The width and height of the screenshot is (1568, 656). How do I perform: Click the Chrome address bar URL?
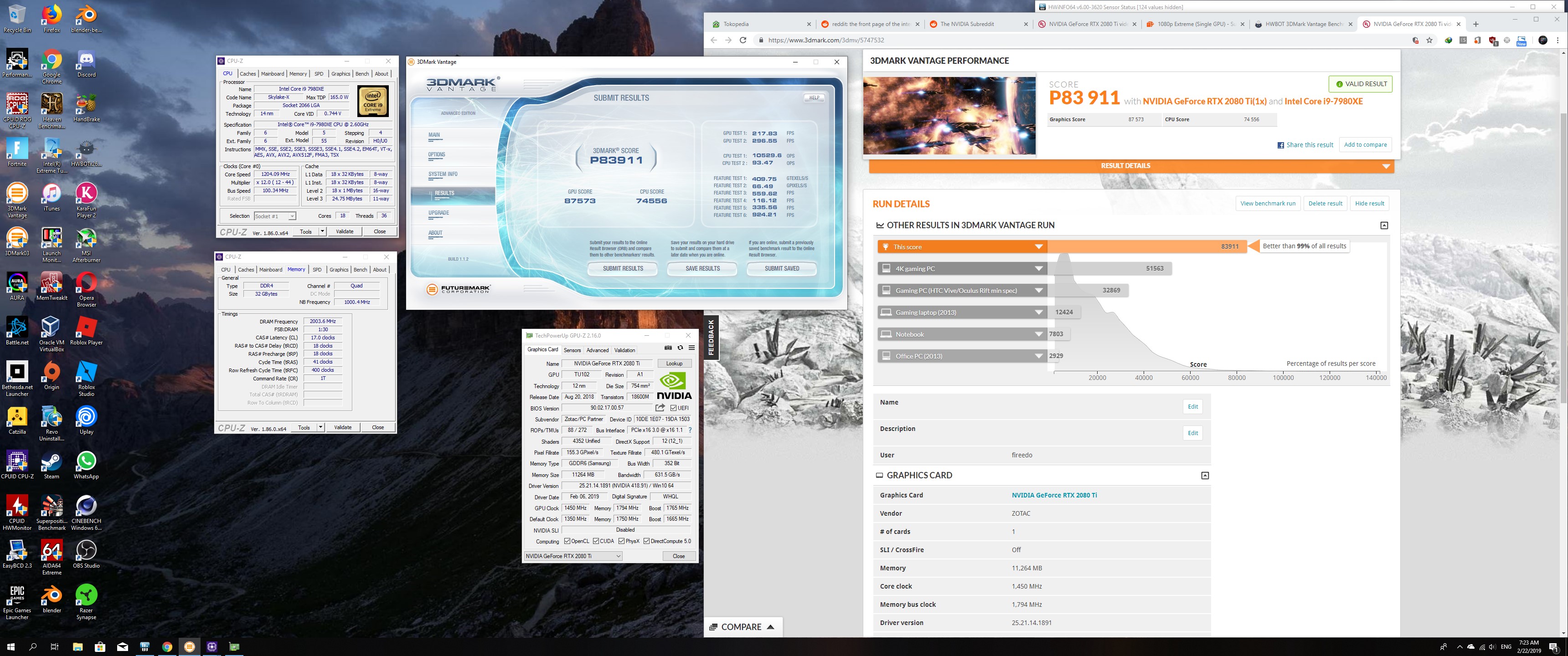(x=826, y=40)
